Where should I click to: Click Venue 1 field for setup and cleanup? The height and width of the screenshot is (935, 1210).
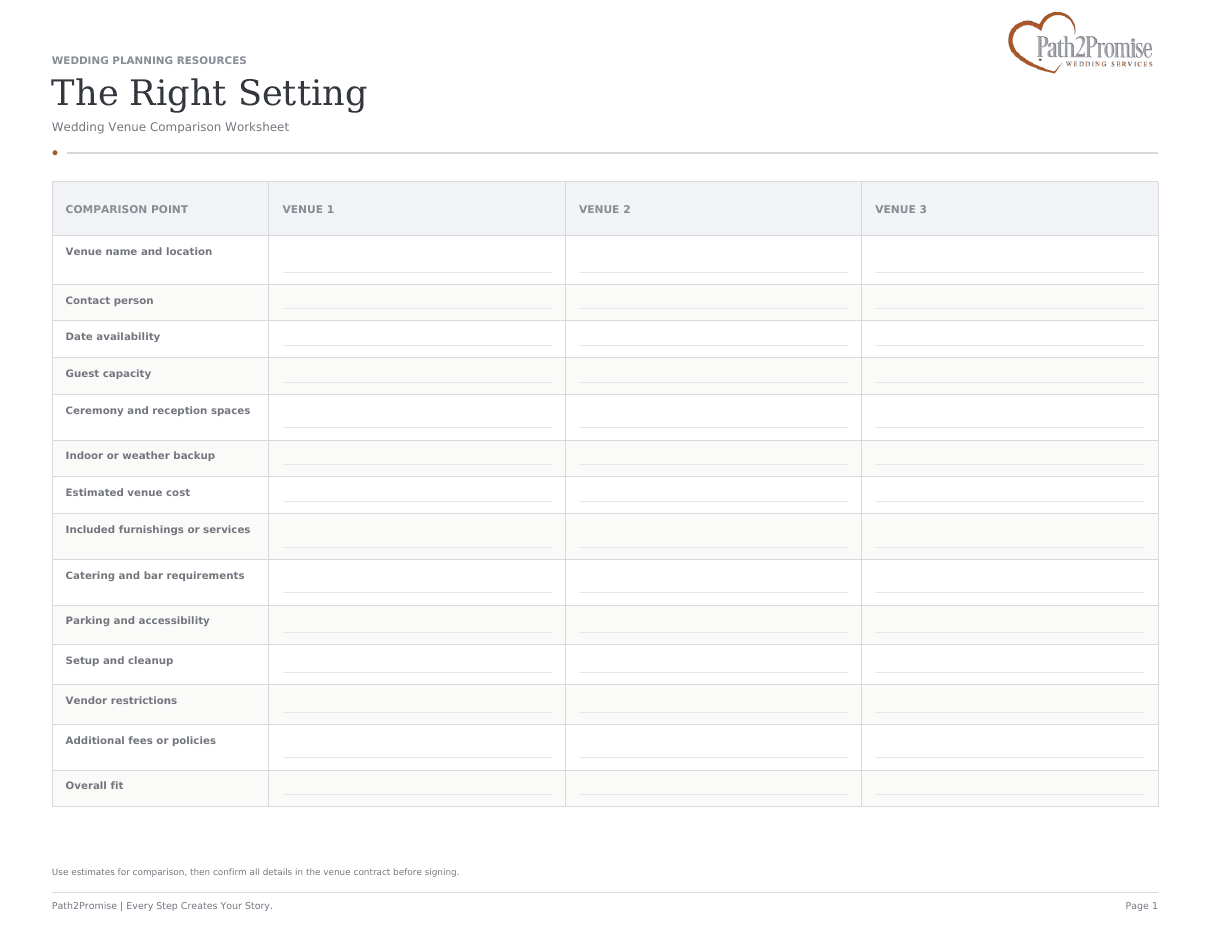pos(417,665)
